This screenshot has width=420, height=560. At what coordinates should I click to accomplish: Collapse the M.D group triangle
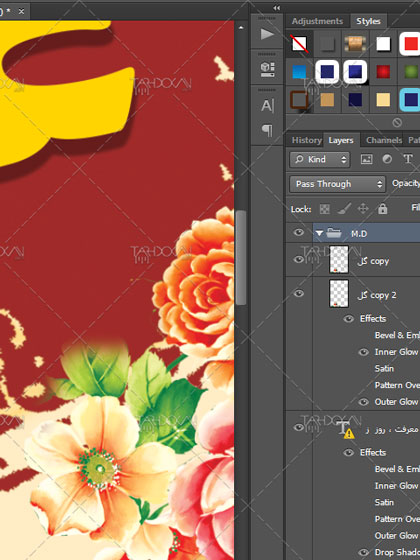pos(319,233)
